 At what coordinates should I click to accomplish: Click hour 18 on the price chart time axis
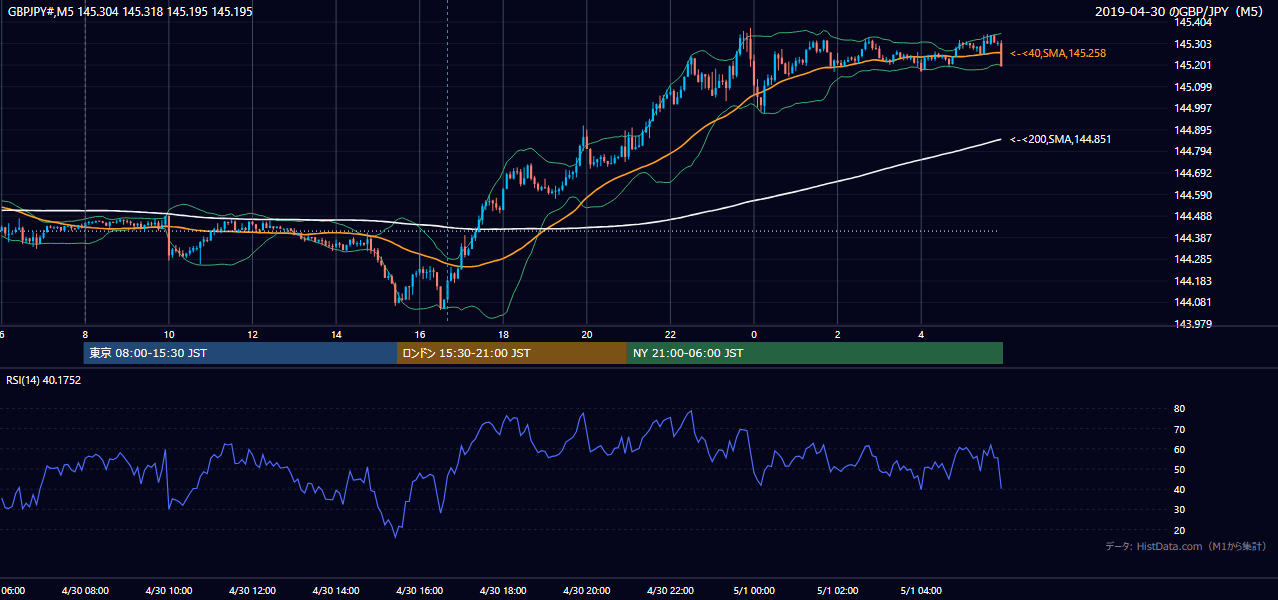click(503, 335)
